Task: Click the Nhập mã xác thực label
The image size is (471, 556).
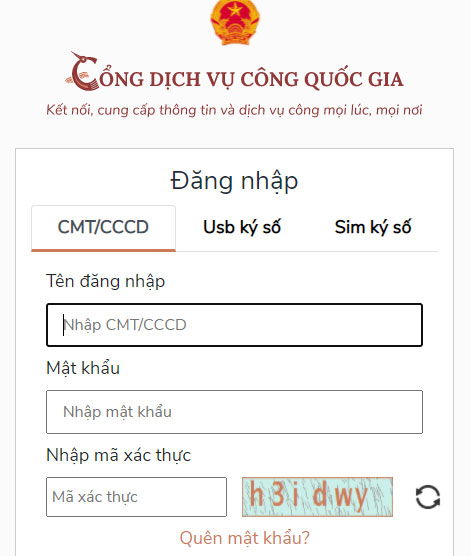Action: tap(118, 455)
